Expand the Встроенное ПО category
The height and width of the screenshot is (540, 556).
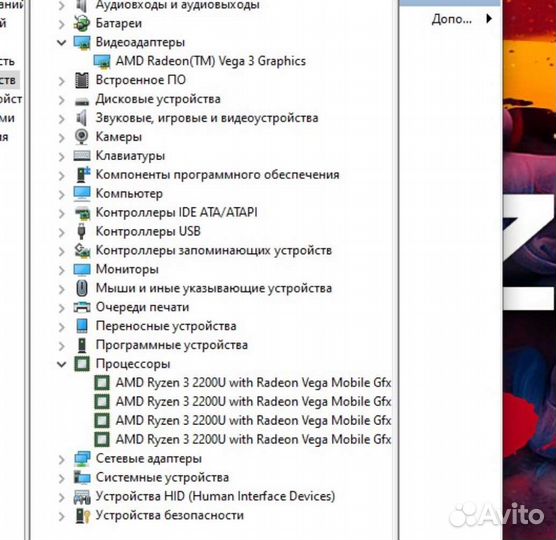(x=62, y=81)
